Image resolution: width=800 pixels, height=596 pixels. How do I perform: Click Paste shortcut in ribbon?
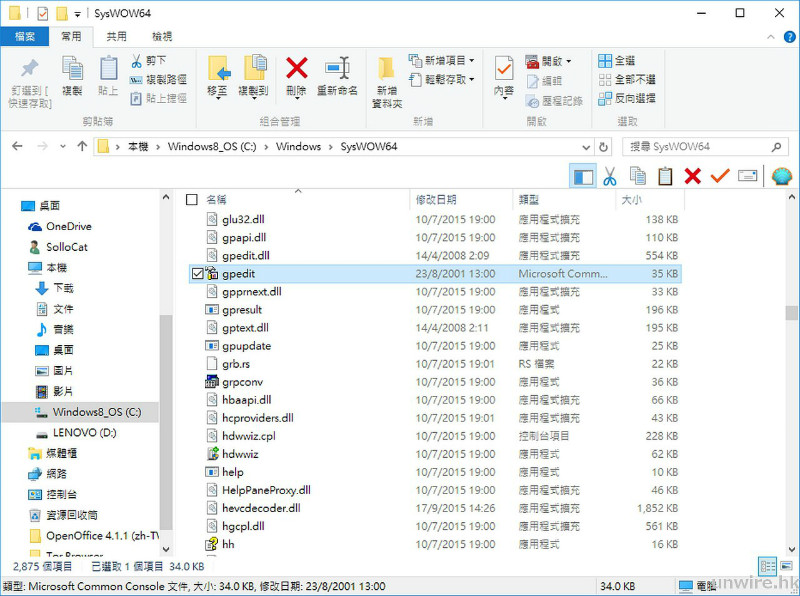[x=158, y=98]
